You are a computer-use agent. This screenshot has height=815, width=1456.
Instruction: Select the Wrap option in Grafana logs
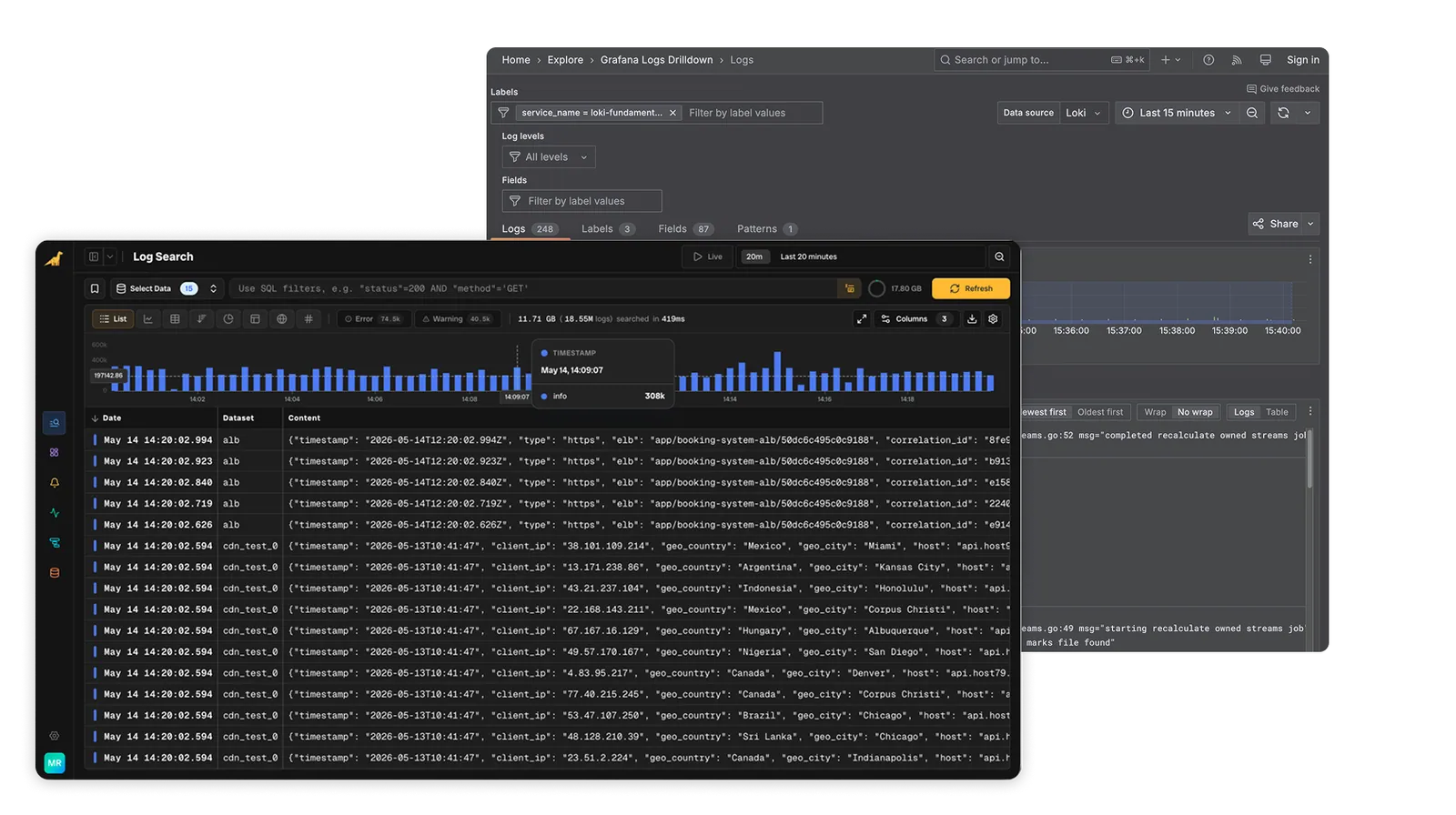pyautogui.click(x=1155, y=412)
